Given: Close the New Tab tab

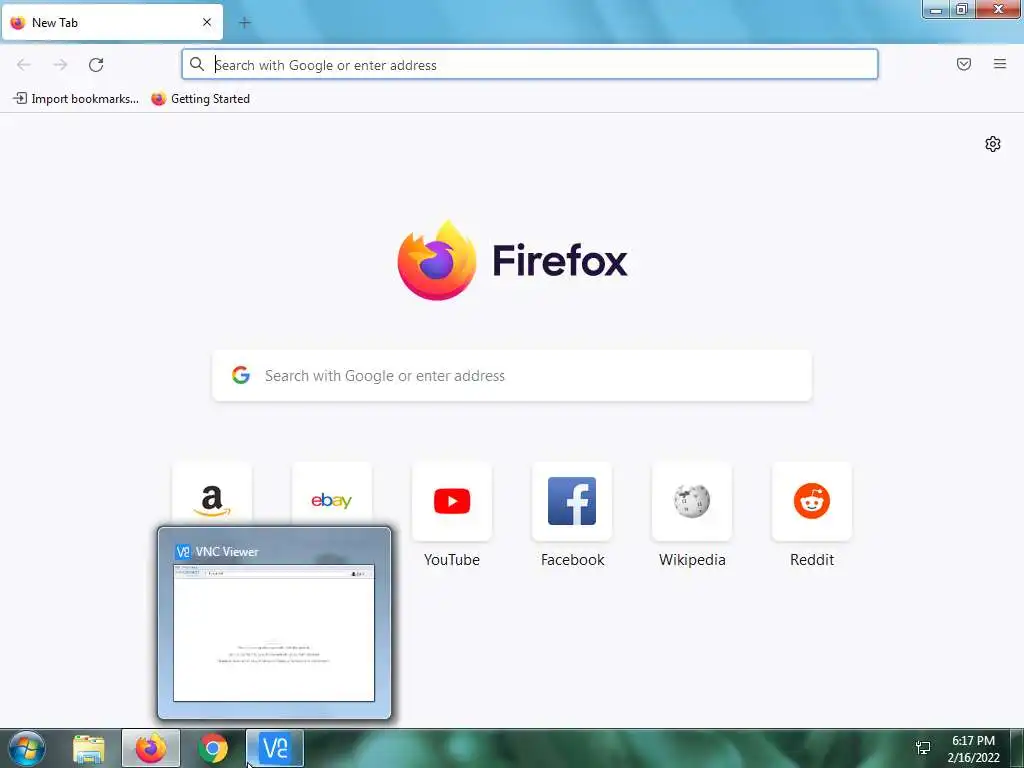Looking at the screenshot, I should [x=207, y=22].
